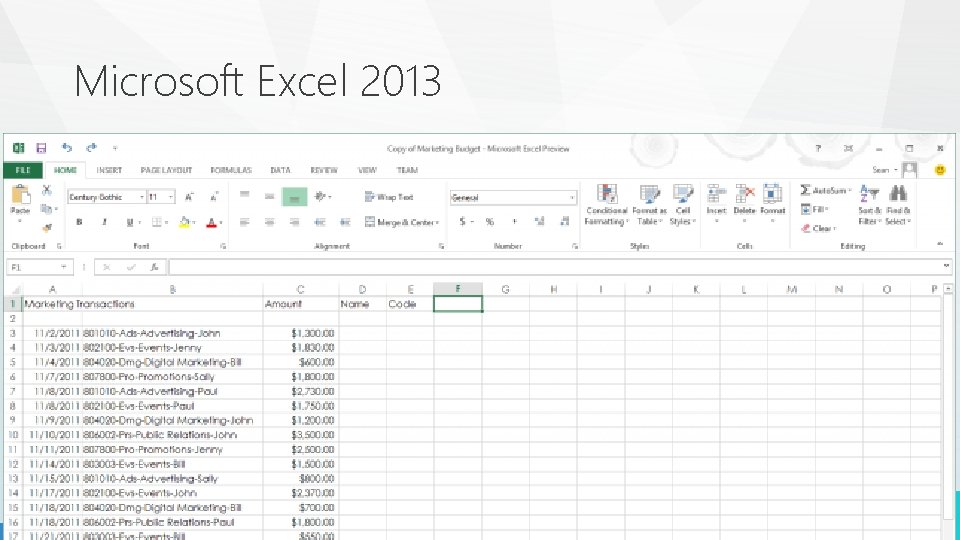
Task: Redo the last undone action
Action: point(92,148)
